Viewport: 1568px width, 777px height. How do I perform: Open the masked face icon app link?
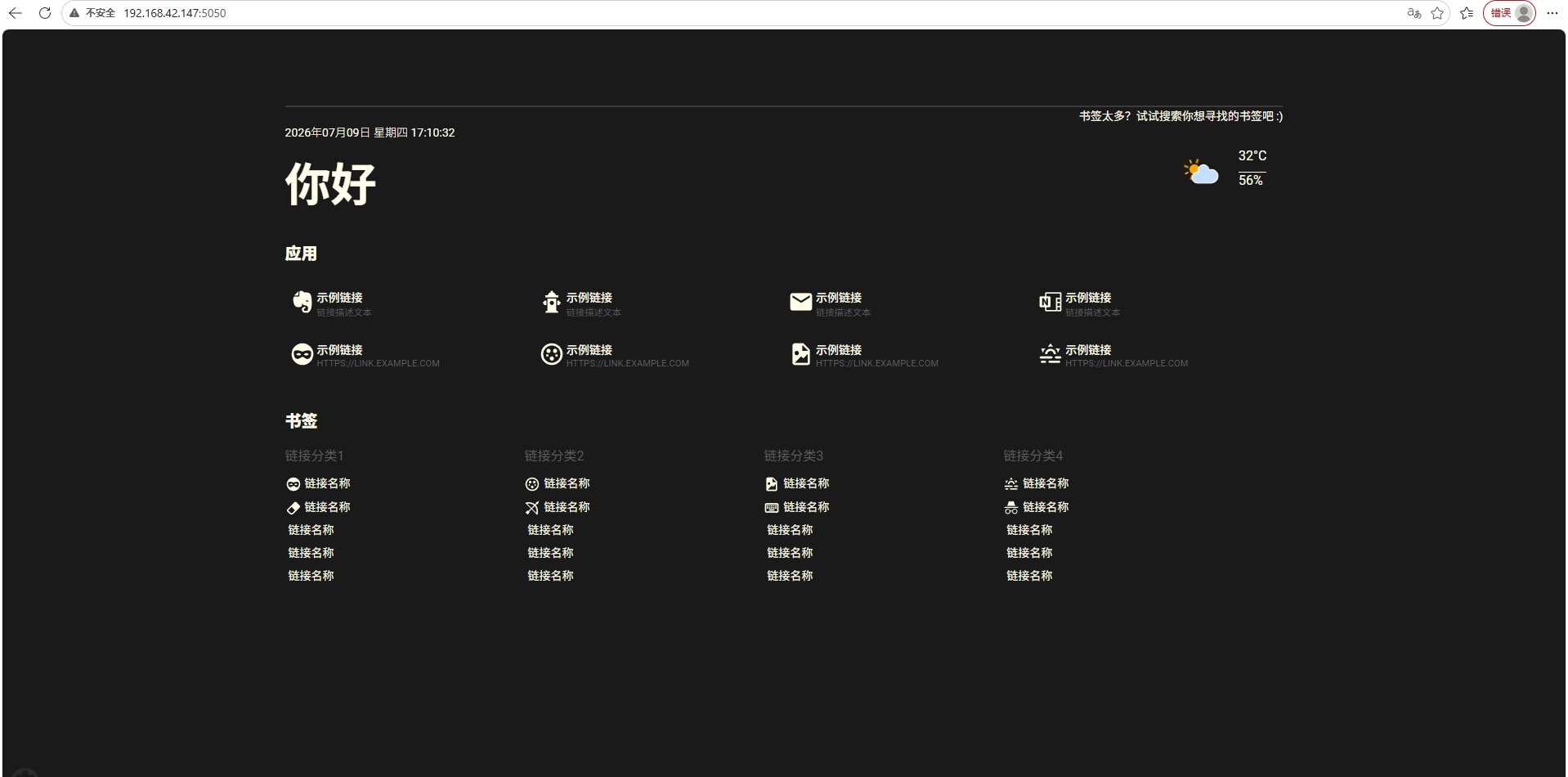coord(365,355)
